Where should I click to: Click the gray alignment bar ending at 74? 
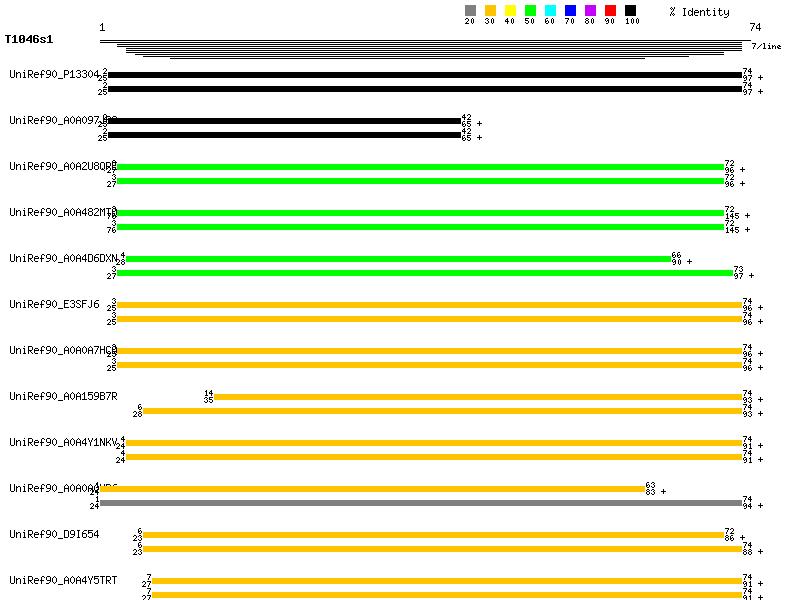coord(420,503)
